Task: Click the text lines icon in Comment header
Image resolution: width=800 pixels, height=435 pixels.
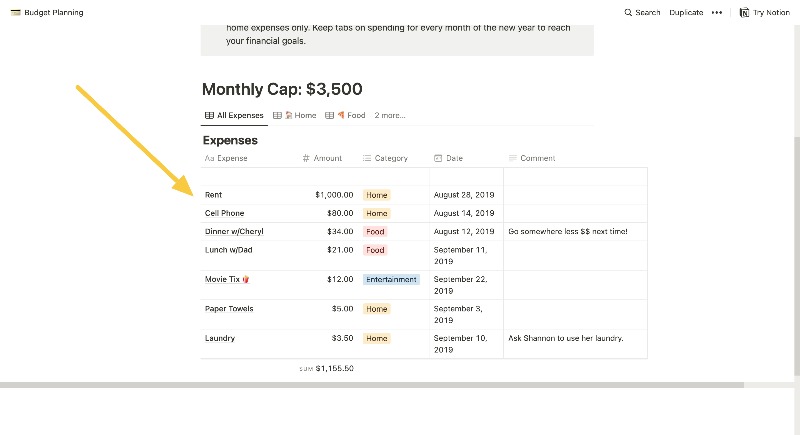Action: click(x=513, y=158)
